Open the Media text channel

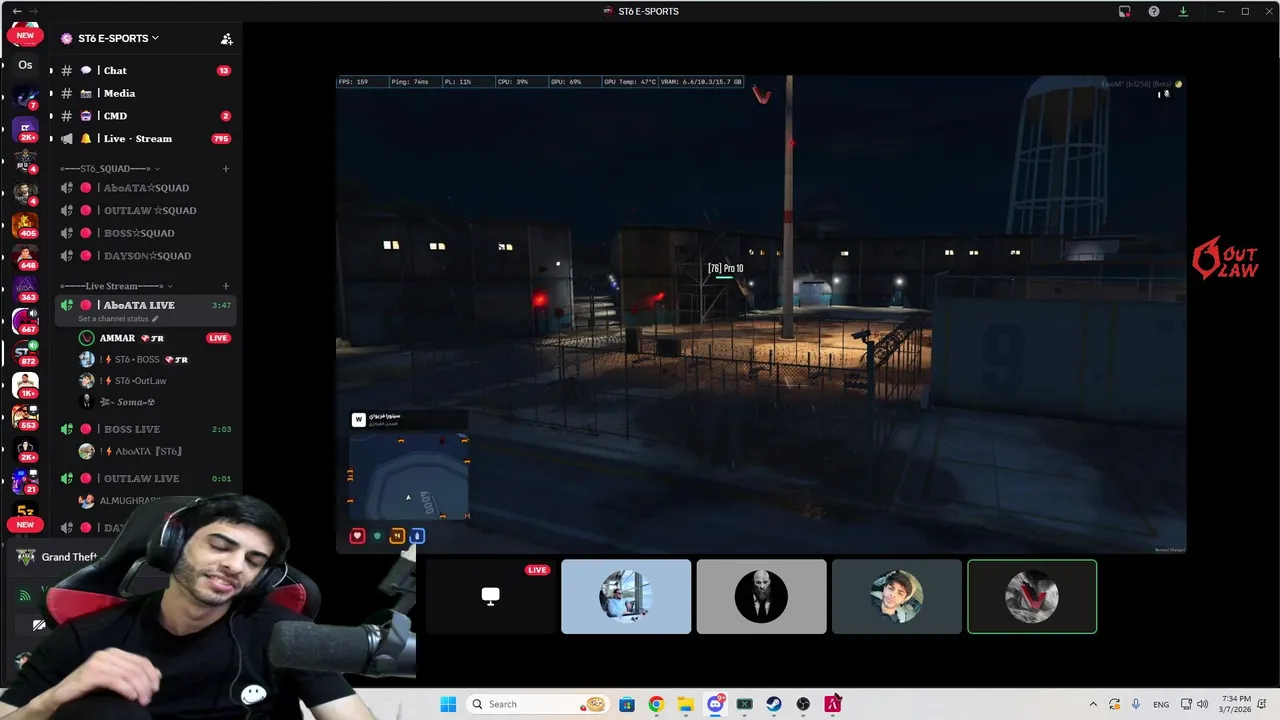(x=145, y=93)
